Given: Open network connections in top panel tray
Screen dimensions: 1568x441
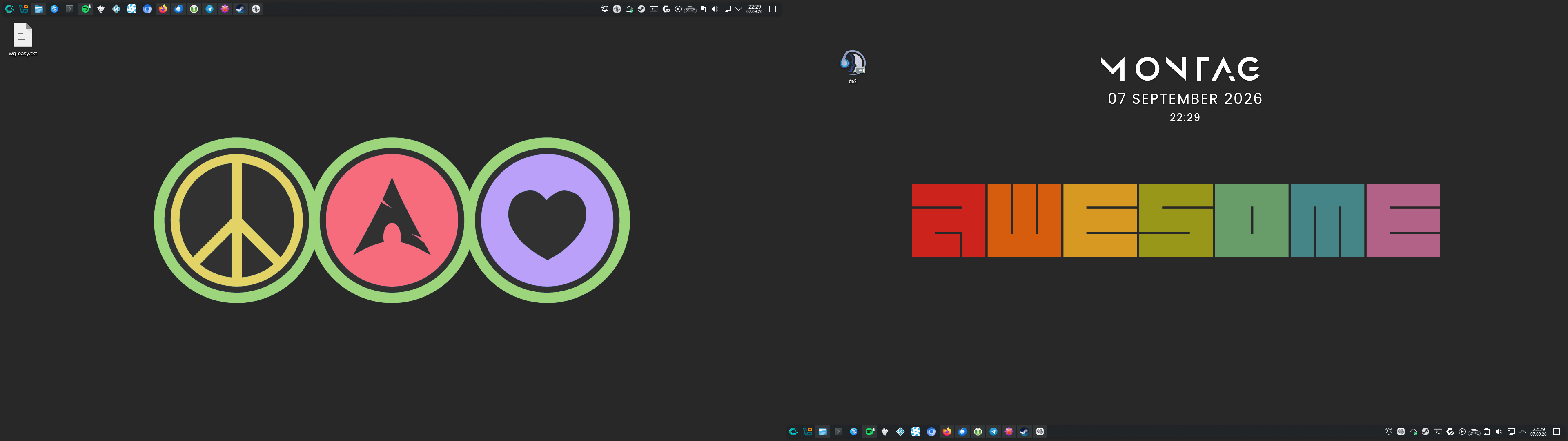Looking at the screenshot, I should 727,9.
